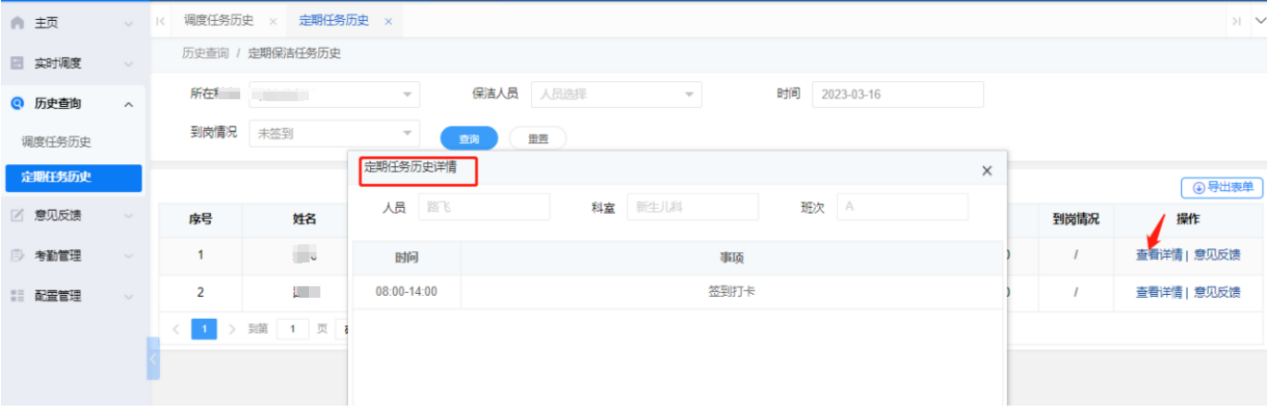Close the 调度任务历史 tab with its x

pyautogui.click(x=273, y=21)
